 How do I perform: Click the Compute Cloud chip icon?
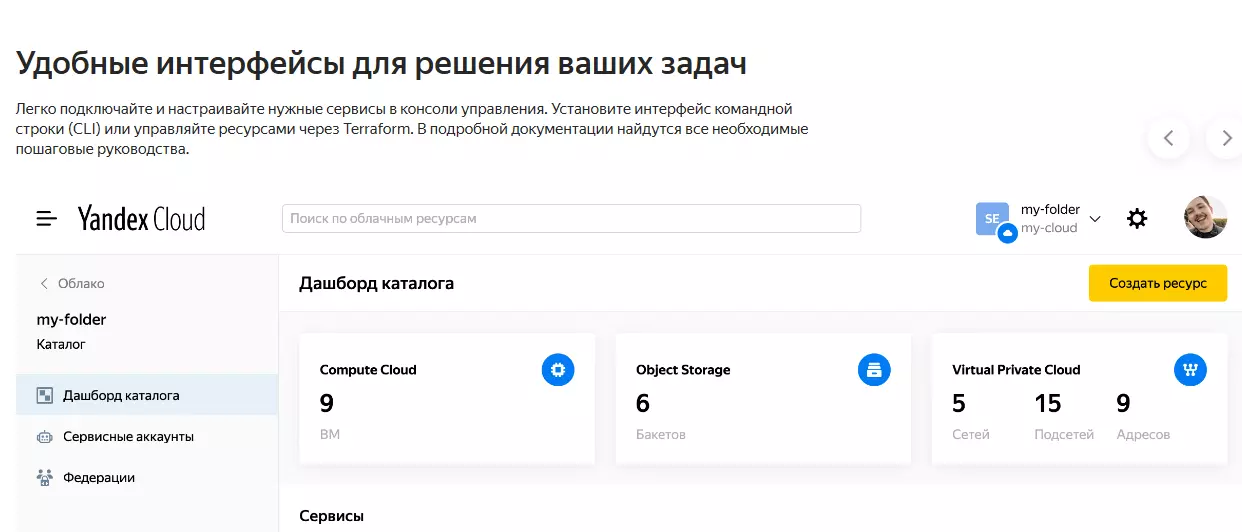click(558, 370)
